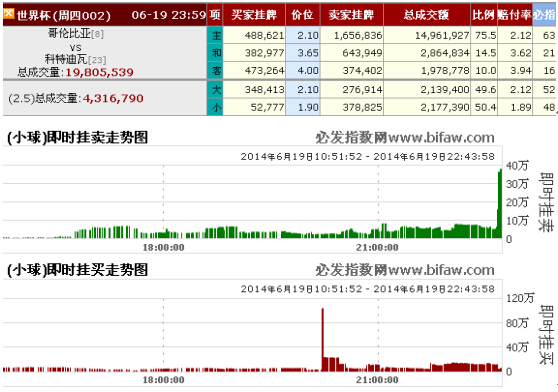The width and height of the screenshot is (558, 392).
Task: Click home price 2.10 in 主 row
Action: 308,36
